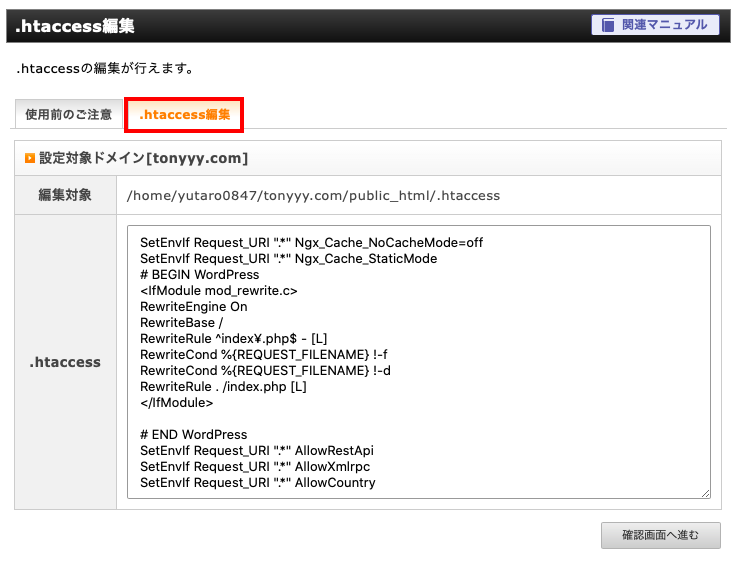Image resolution: width=741 pixels, height=566 pixels.
Task: Click the text '.htaccessの編集が行えます。'
Action: (105, 69)
